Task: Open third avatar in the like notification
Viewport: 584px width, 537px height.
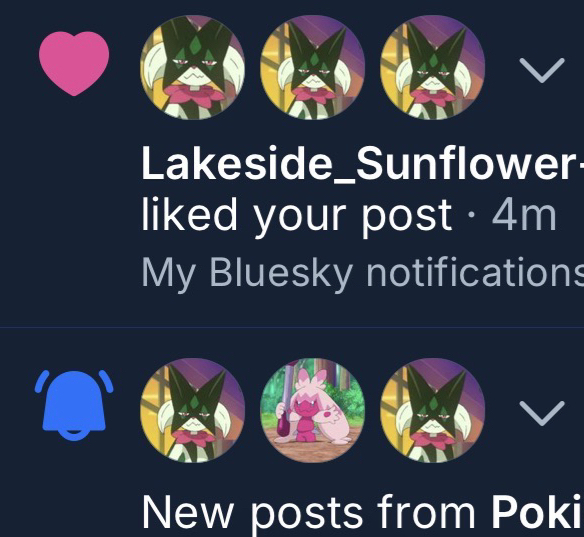Action: point(432,67)
